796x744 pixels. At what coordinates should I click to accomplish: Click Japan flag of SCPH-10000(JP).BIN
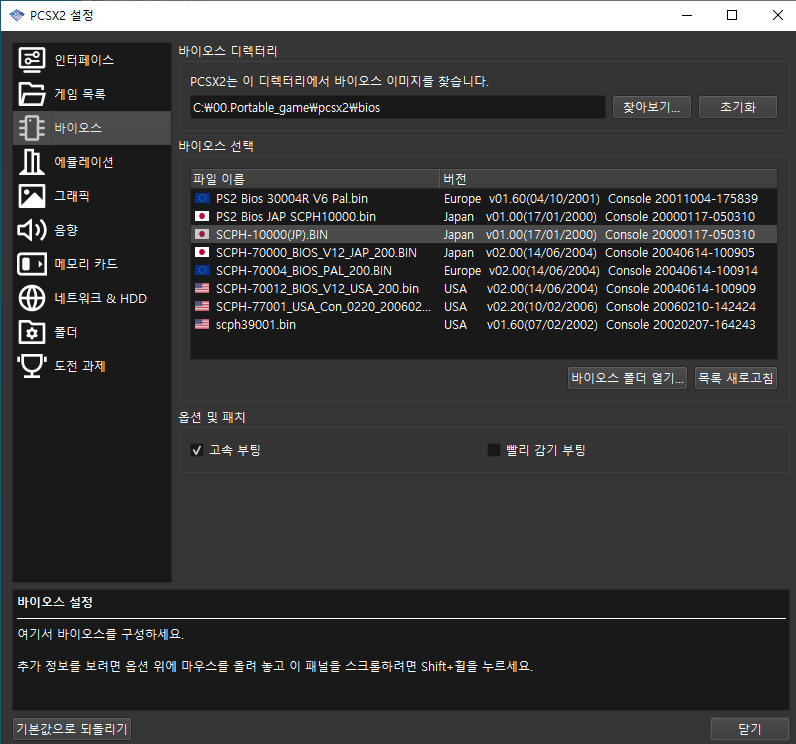coord(202,234)
